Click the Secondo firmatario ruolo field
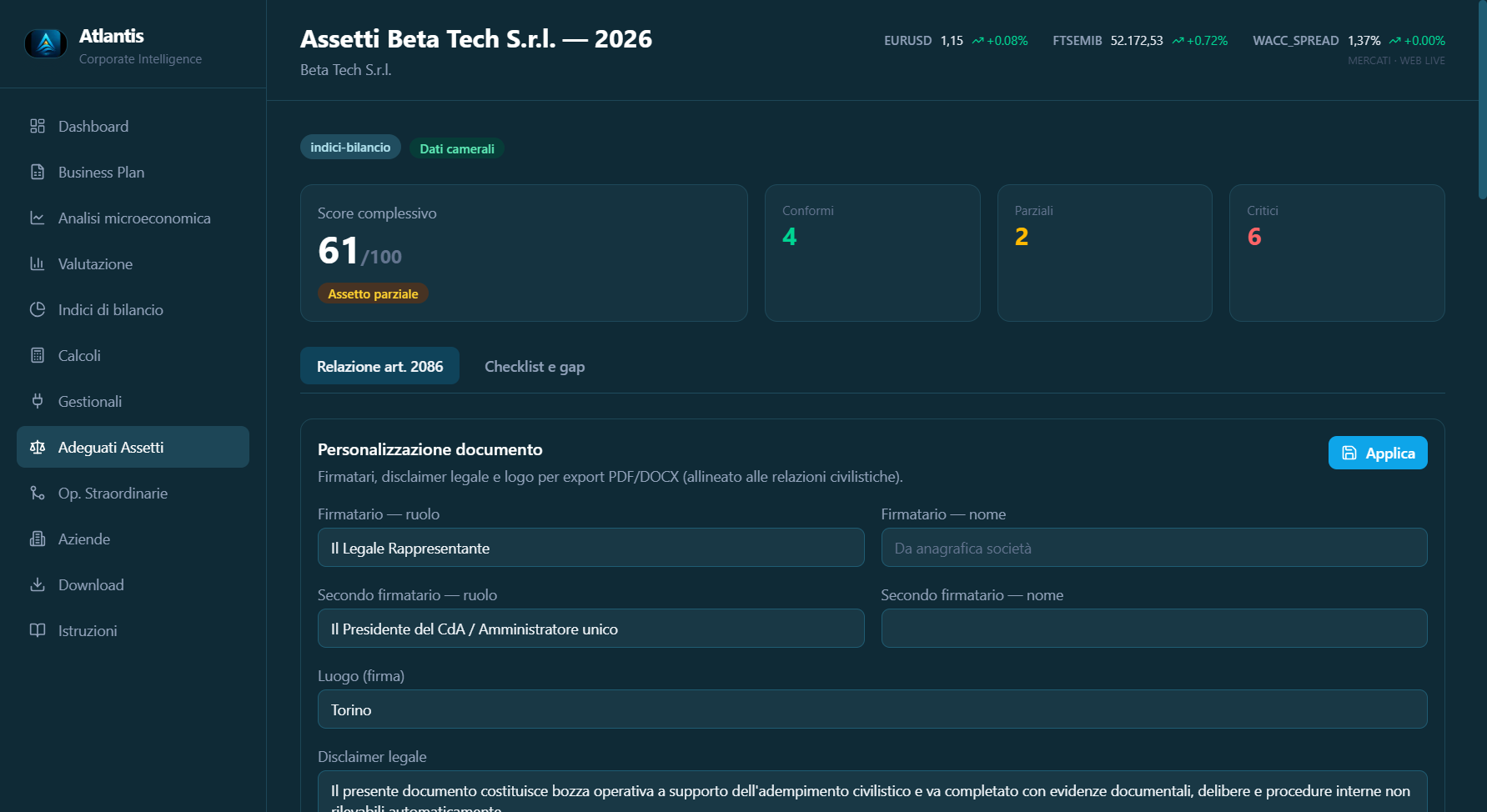Image resolution: width=1487 pixels, height=812 pixels. (x=590, y=629)
